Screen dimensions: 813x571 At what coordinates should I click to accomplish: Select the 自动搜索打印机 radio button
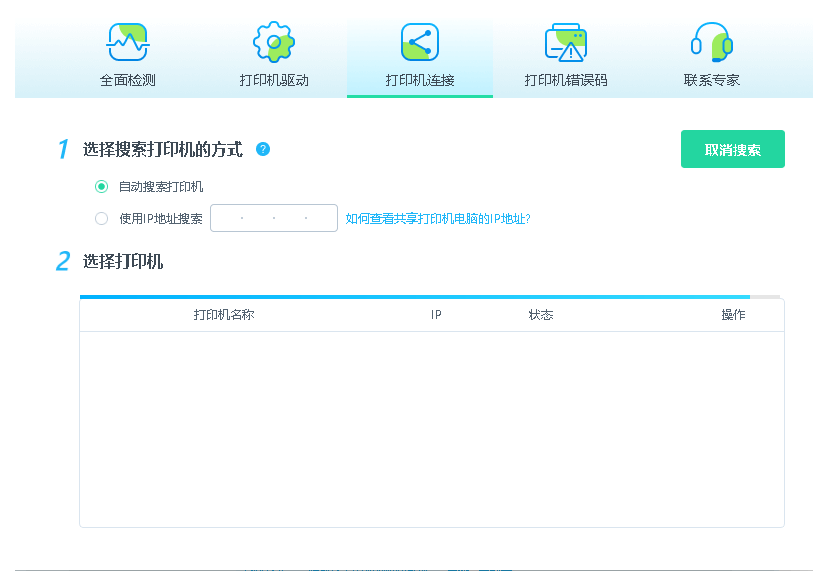tap(101, 186)
